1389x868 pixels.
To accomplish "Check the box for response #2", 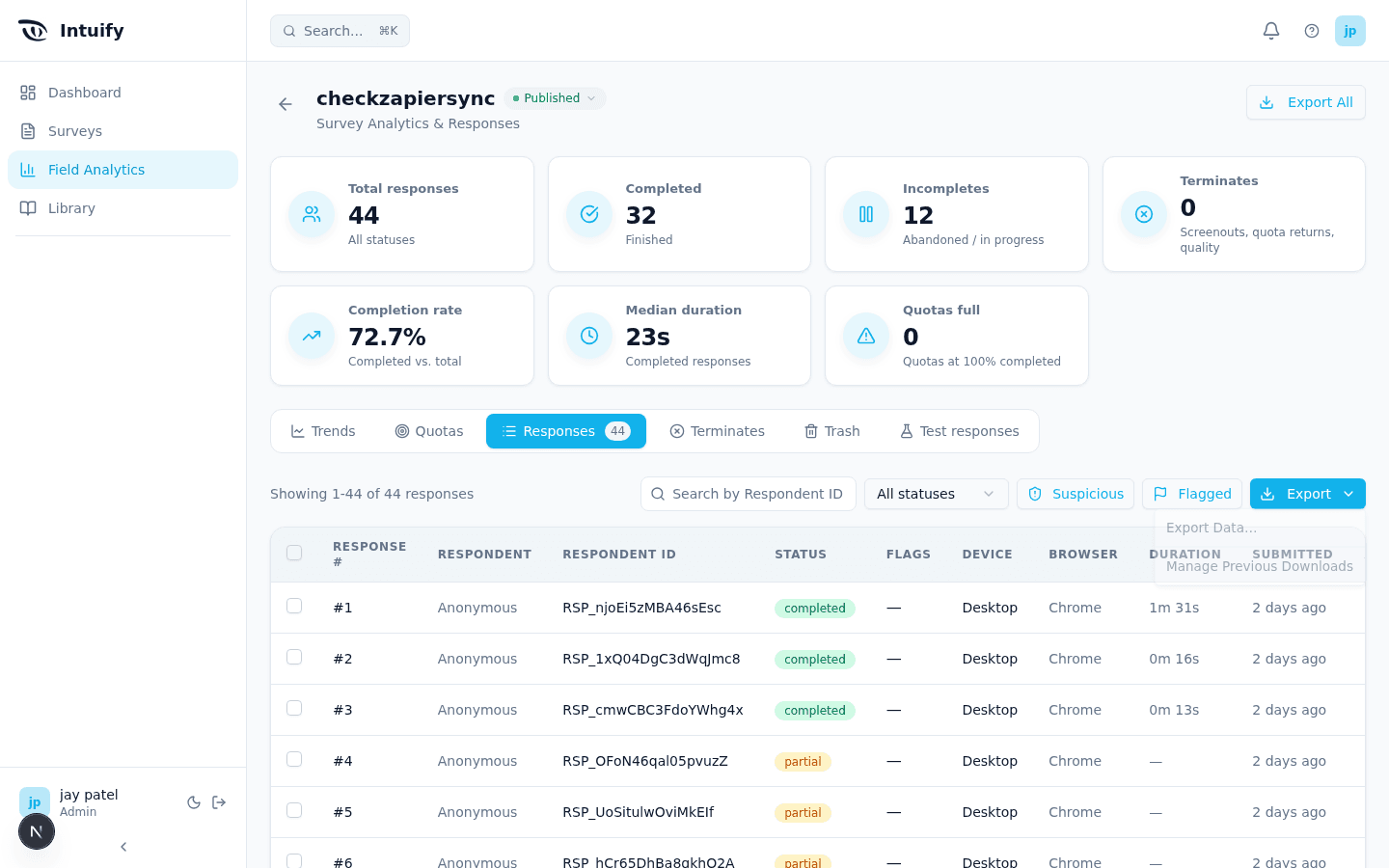I will pos(294,657).
